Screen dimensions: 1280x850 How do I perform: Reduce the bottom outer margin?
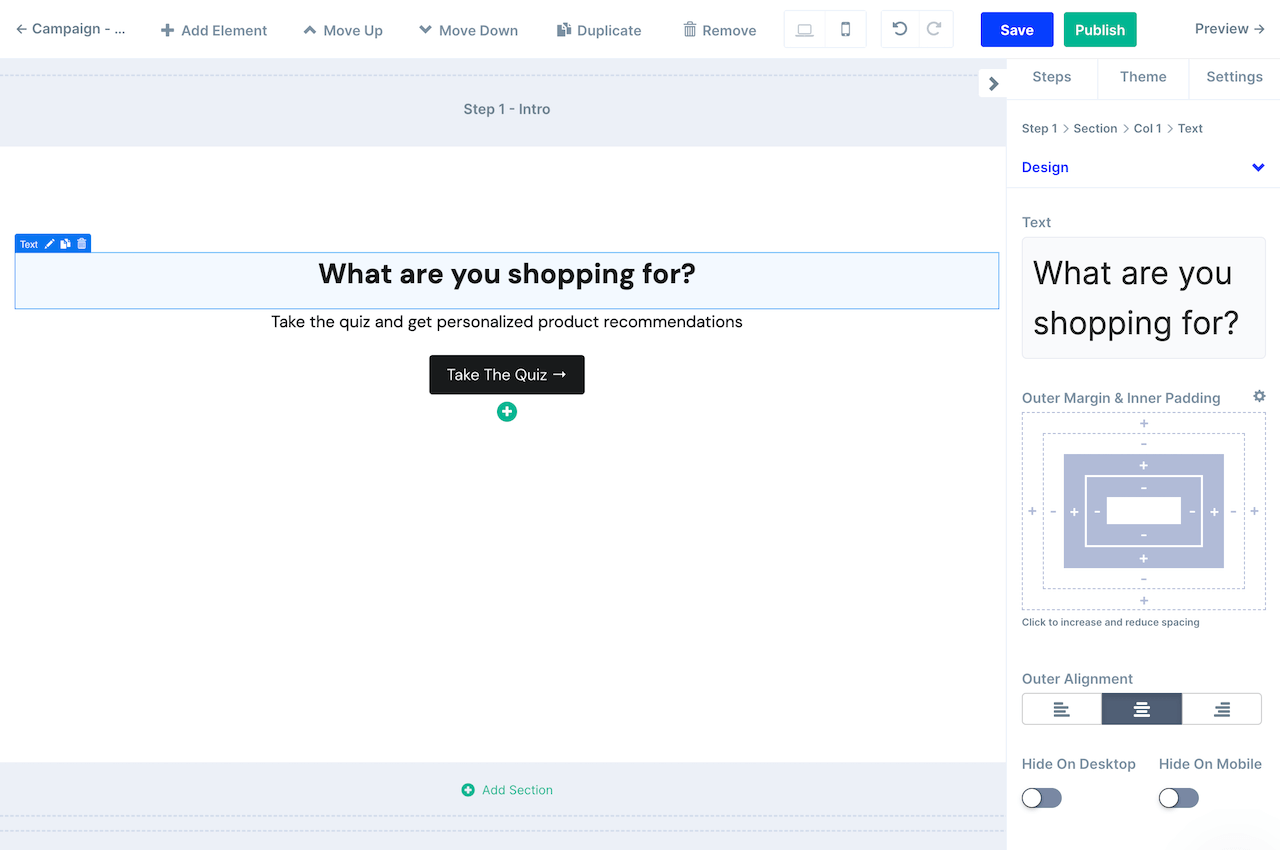[1144, 579]
